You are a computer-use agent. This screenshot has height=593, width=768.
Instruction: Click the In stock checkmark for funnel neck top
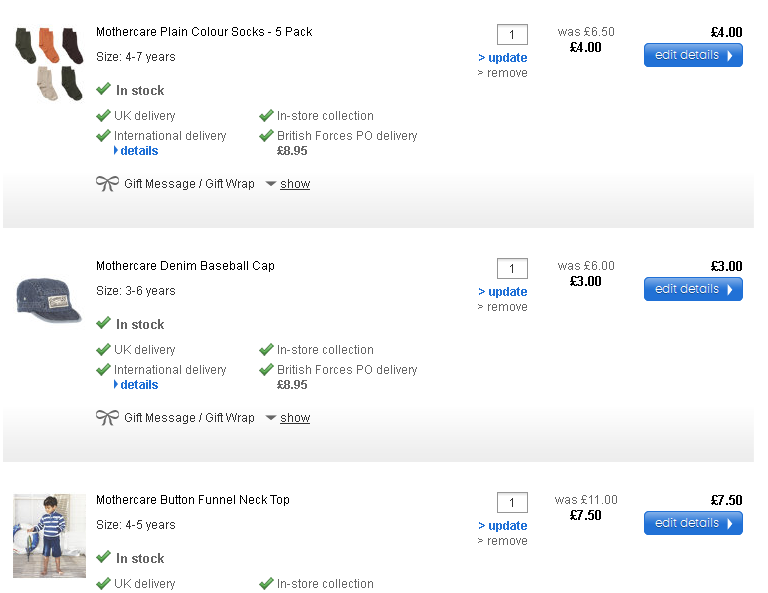tap(103, 558)
